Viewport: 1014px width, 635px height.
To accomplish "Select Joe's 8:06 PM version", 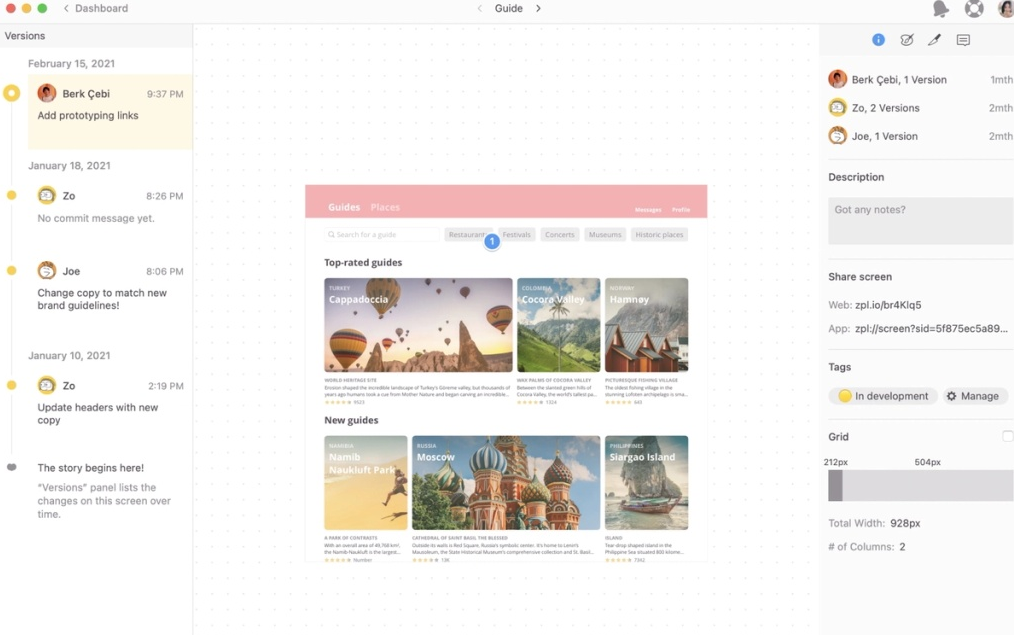I will pyautogui.click(x=110, y=286).
